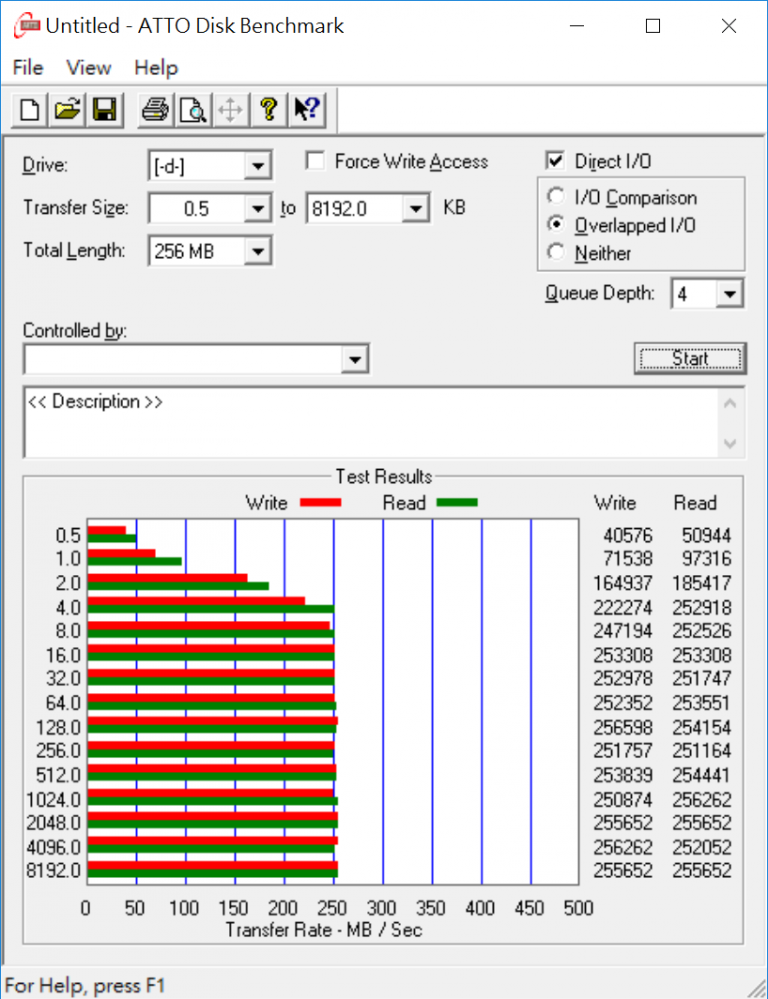
Task: Print results using the printer icon
Action: pos(155,110)
